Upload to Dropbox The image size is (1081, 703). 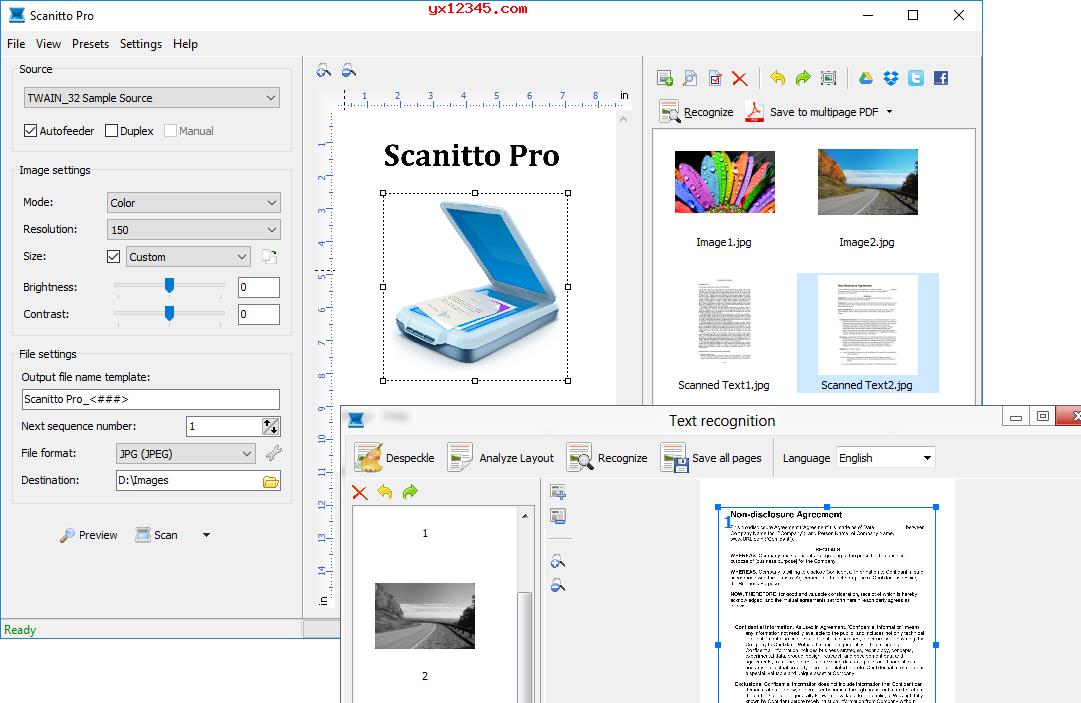click(891, 78)
